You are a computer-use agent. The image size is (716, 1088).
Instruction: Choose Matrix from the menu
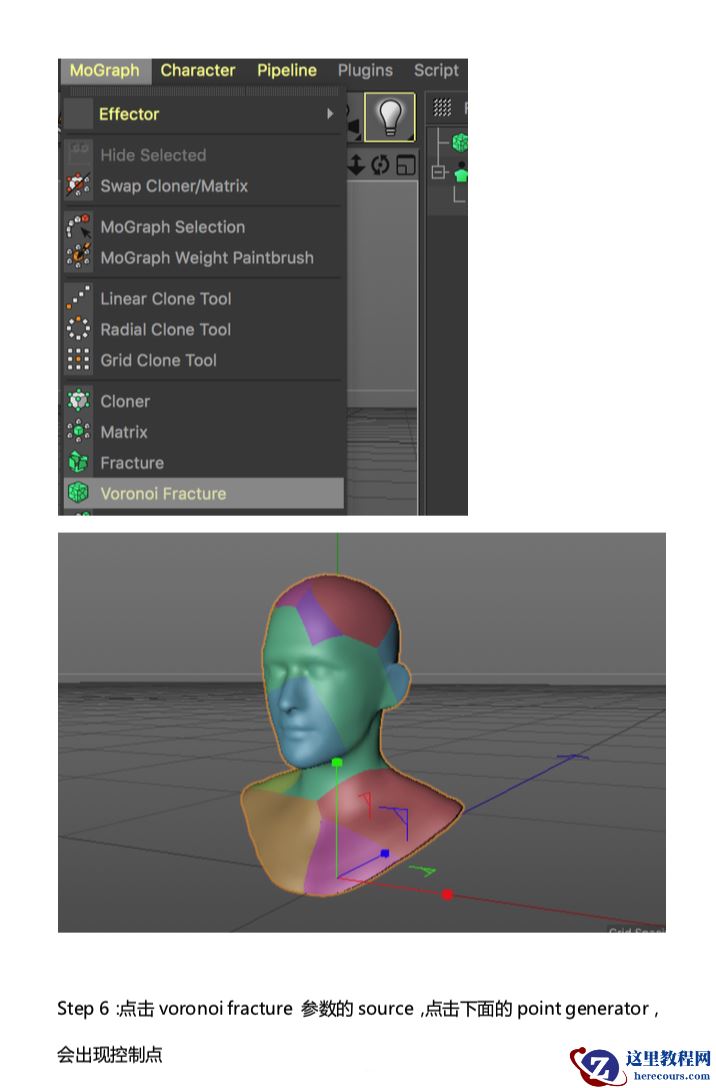tap(203, 432)
